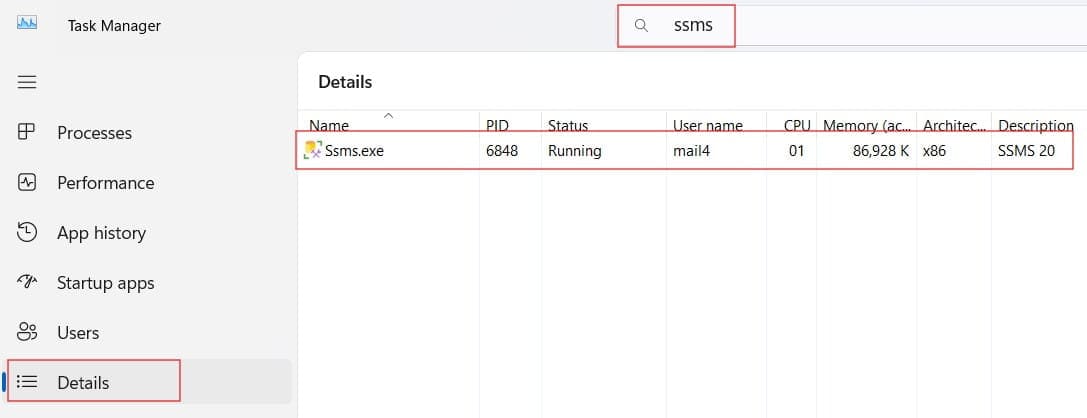Sort by the CPU column header
The width and height of the screenshot is (1087, 418).
(x=792, y=125)
